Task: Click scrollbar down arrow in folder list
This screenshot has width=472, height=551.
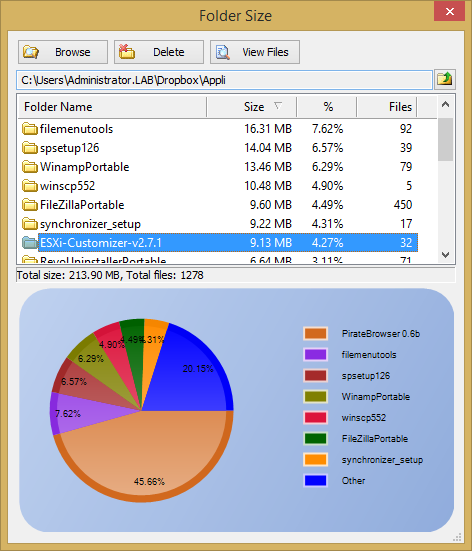Action: coord(446,255)
